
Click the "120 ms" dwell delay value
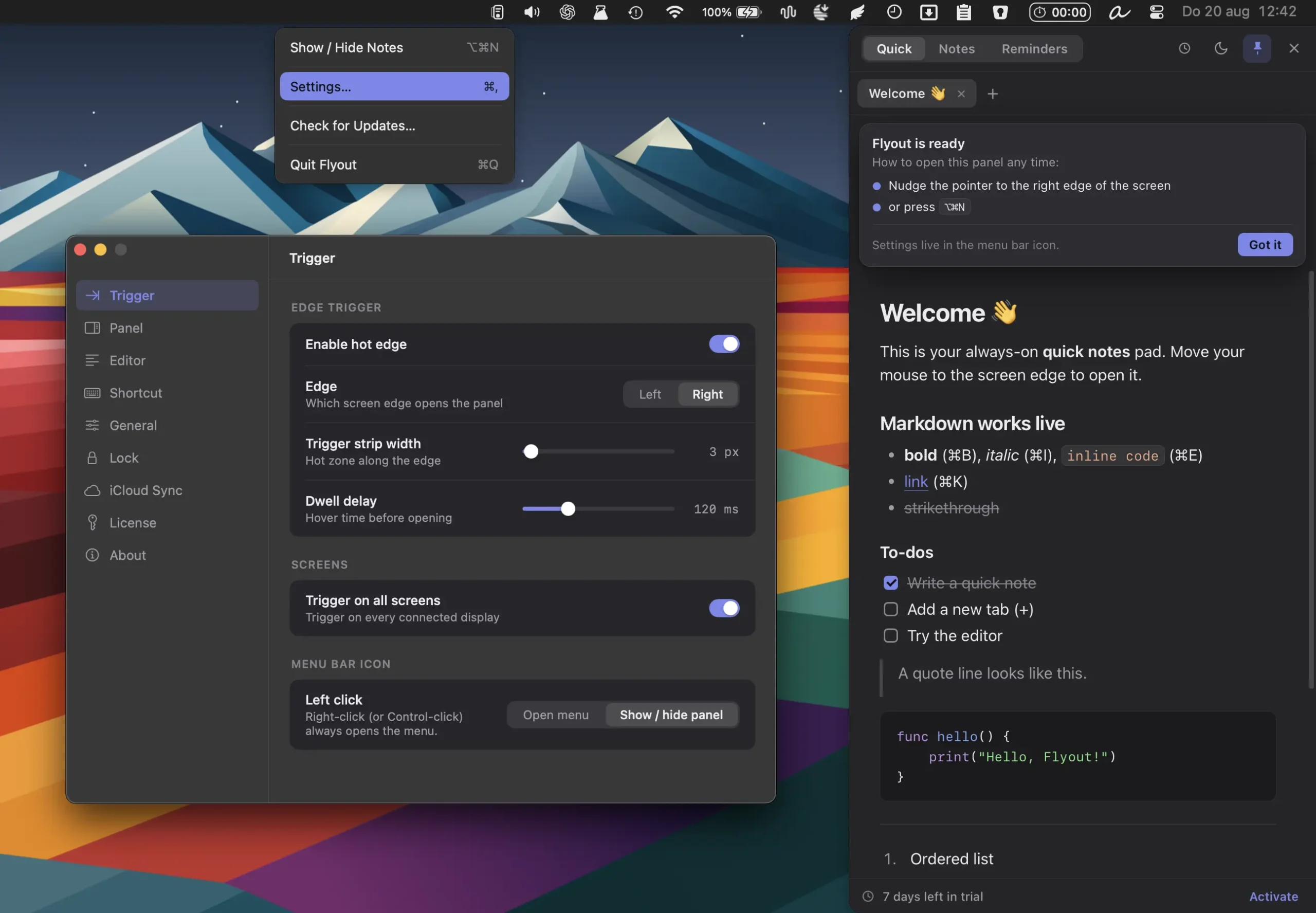[716, 509]
